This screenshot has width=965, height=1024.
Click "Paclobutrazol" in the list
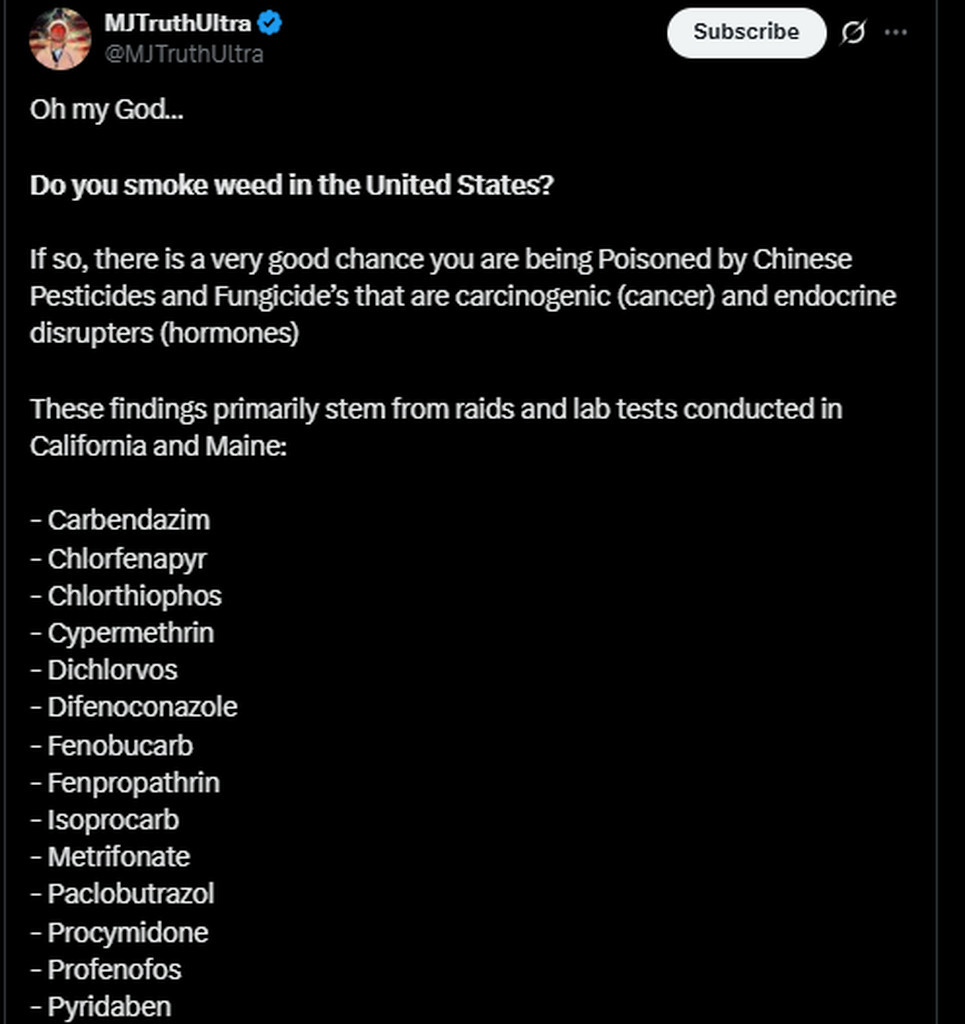pyautogui.click(x=130, y=893)
